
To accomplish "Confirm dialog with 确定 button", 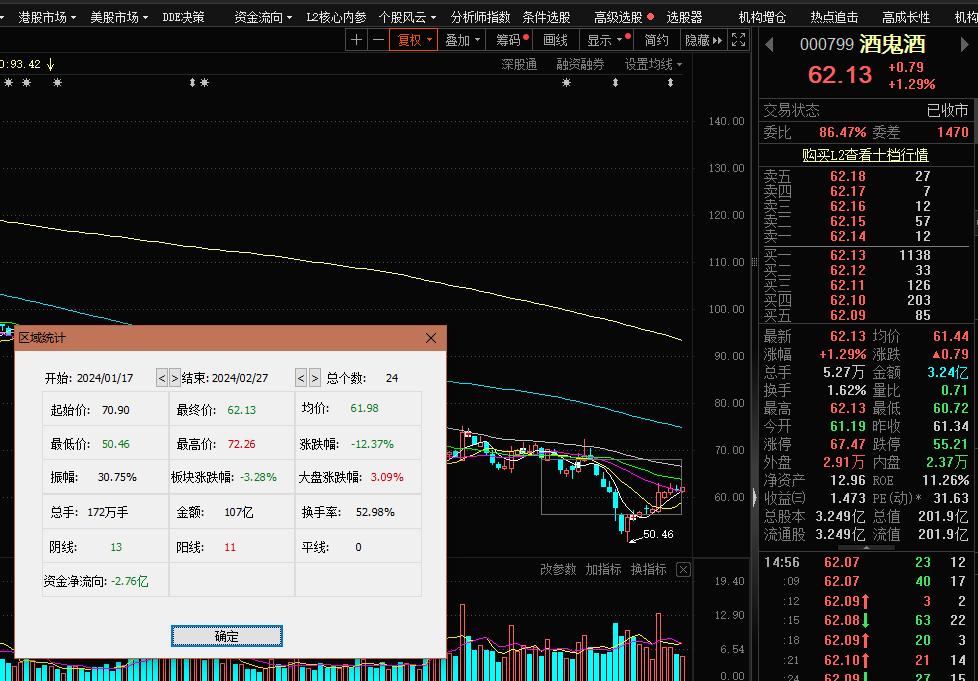I will [x=226, y=636].
